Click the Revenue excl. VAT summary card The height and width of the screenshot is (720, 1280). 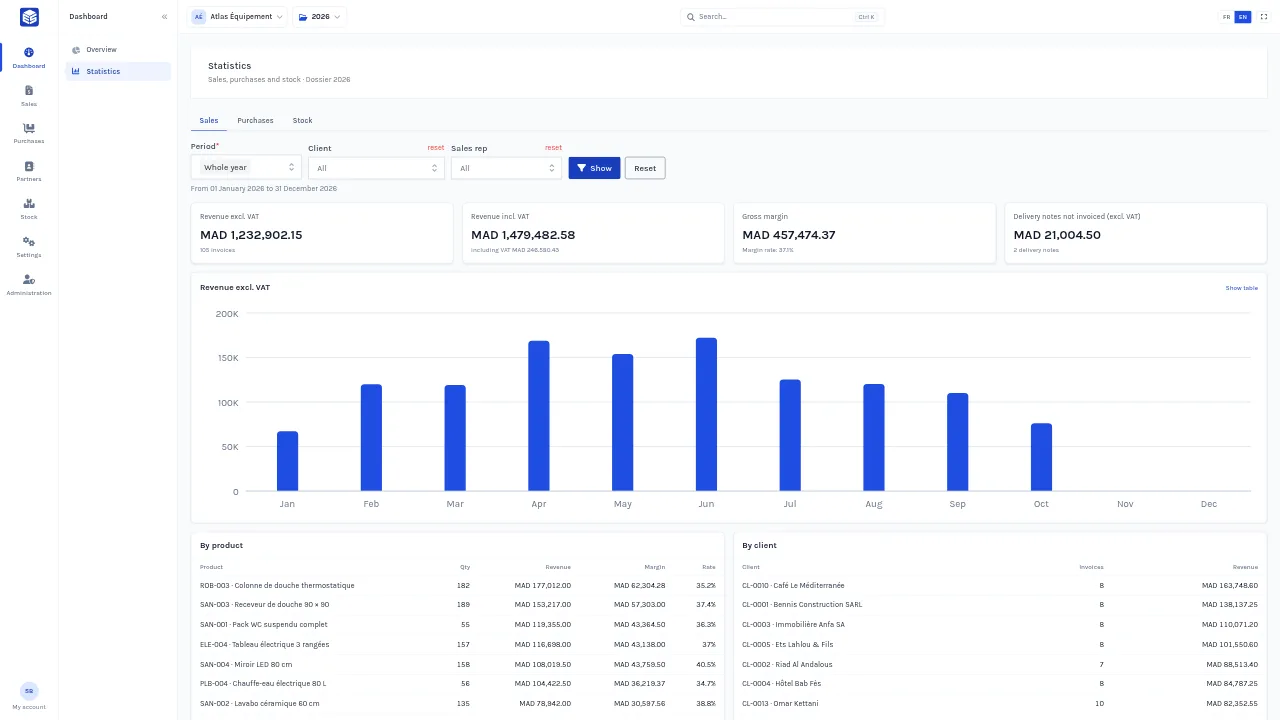click(x=322, y=234)
